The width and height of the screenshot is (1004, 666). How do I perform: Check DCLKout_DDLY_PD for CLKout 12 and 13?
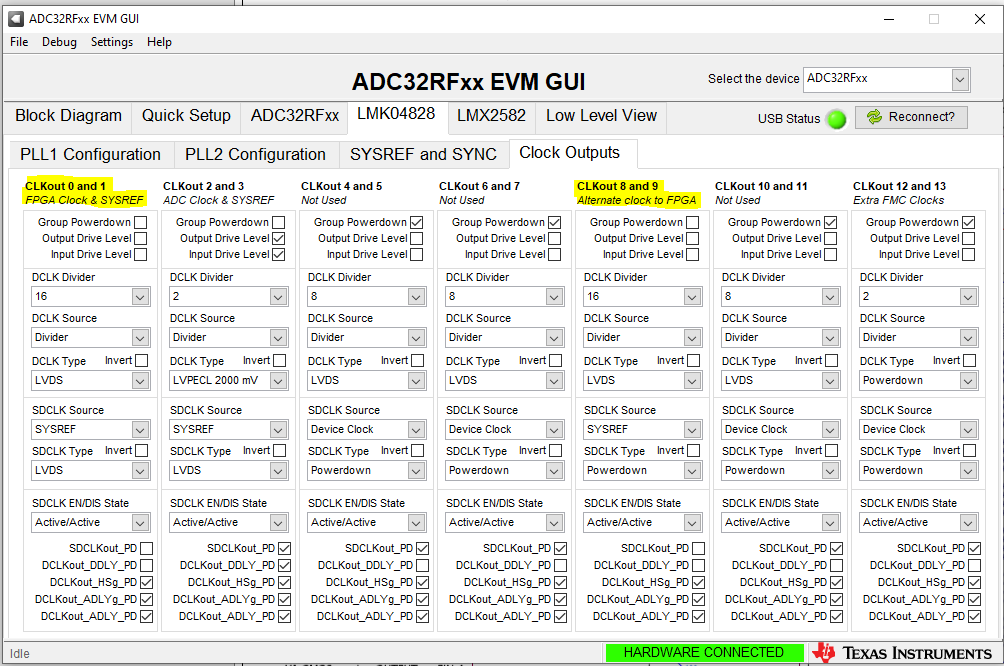[x=975, y=565]
